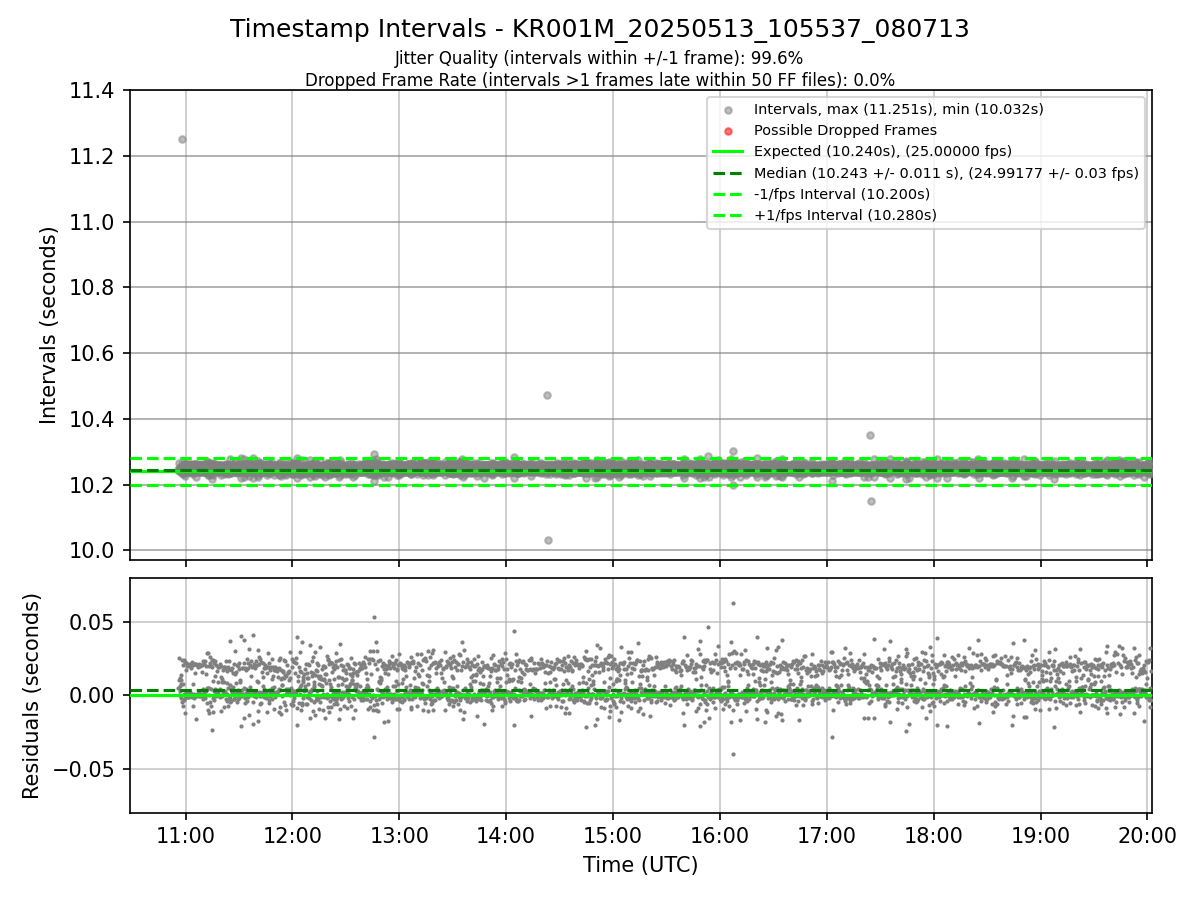
Task: Click the 18:00 time tick label
Action: point(934,835)
